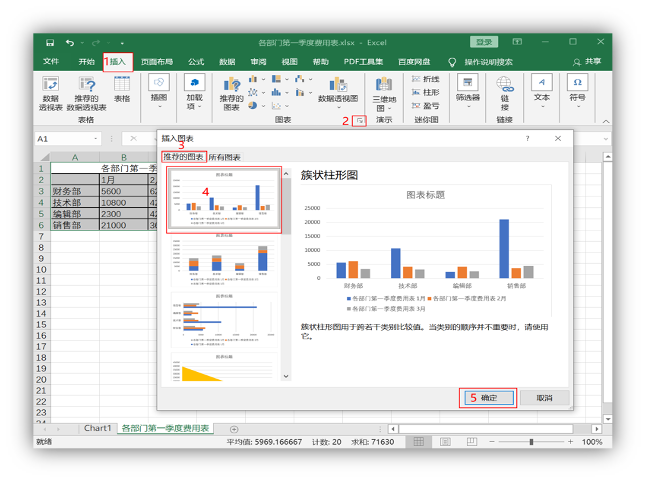This screenshot has height=481, width=645.
Task: Click the Share button
Action: point(587,62)
